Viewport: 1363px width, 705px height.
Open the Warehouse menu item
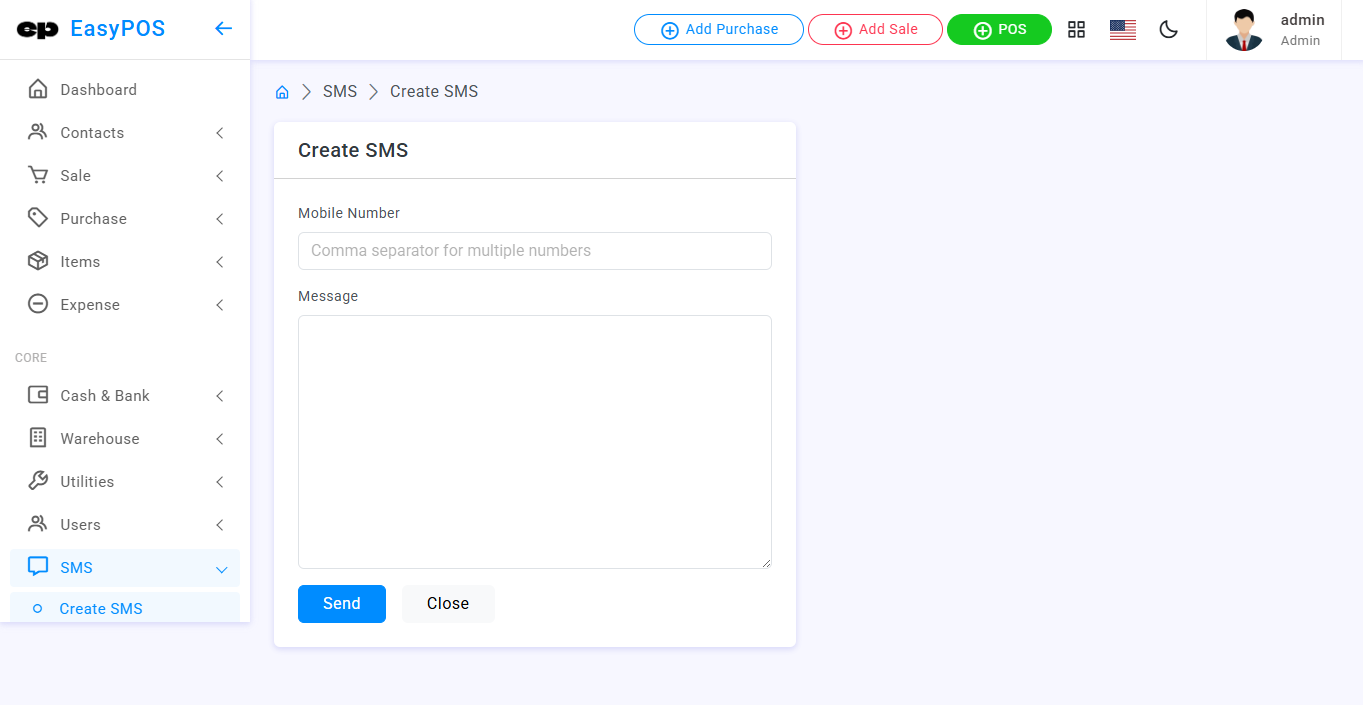100,439
